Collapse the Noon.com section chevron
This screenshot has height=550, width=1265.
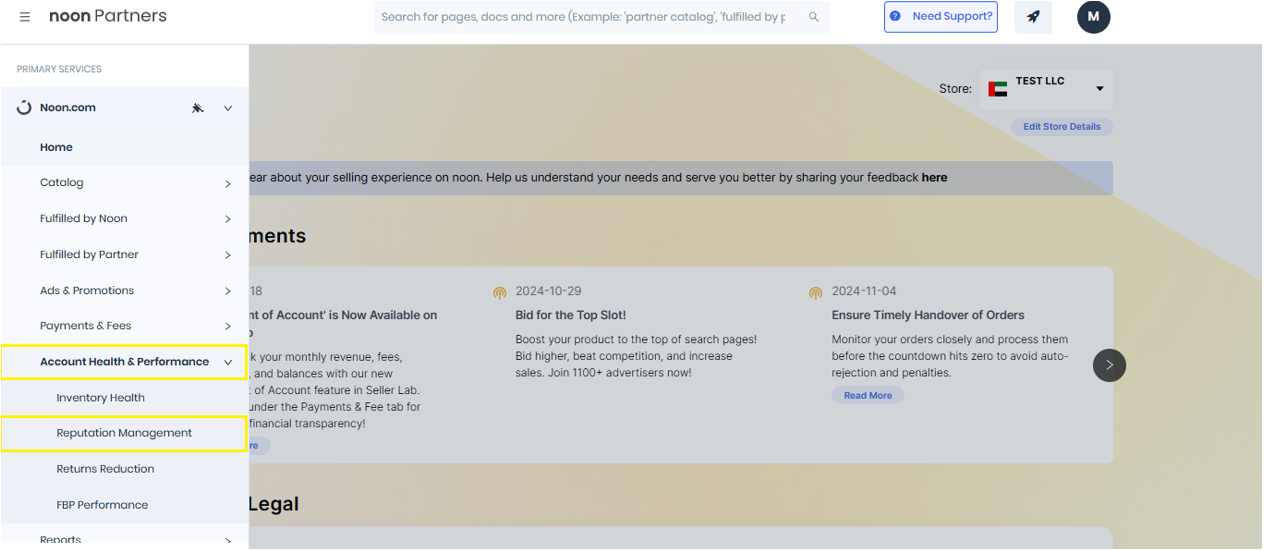[x=228, y=108]
